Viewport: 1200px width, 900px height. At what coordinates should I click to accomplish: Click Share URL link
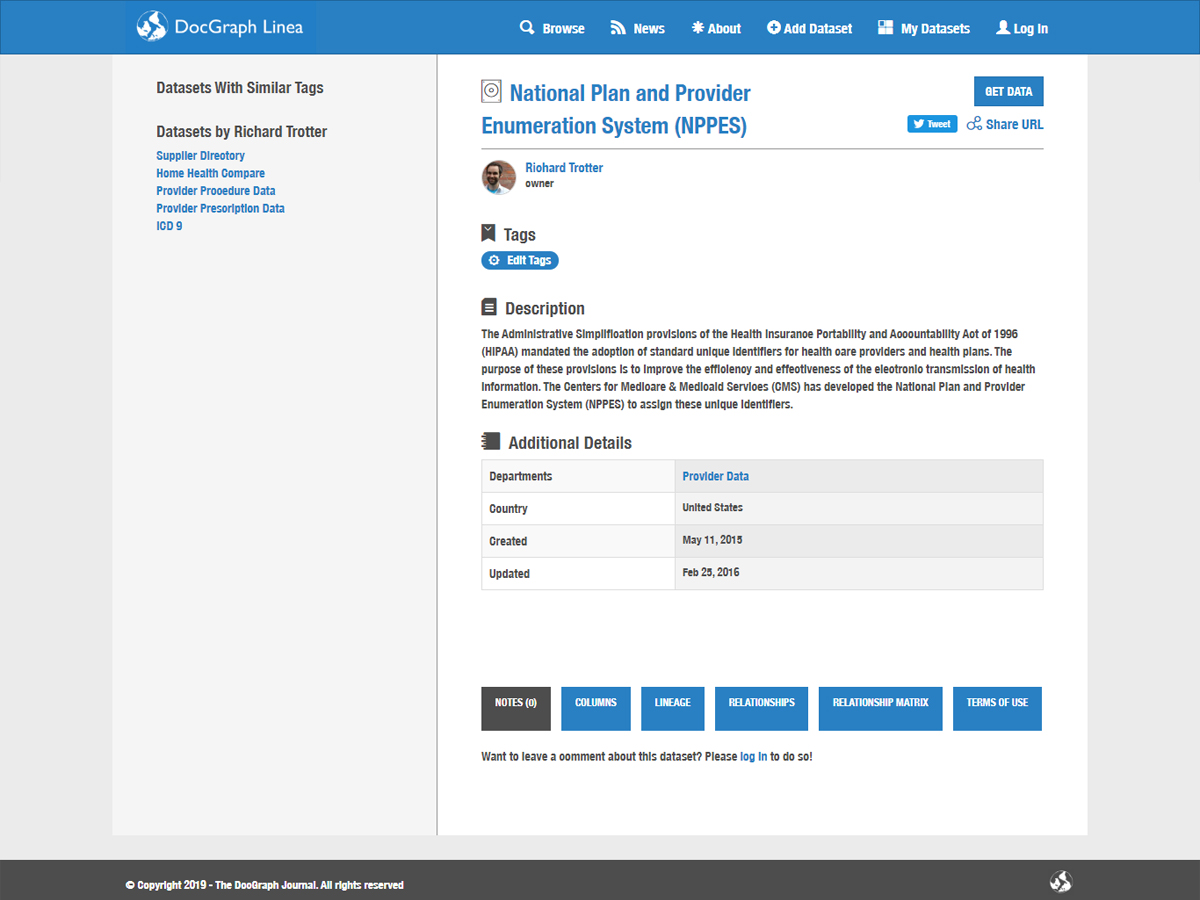(x=1005, y=124)
